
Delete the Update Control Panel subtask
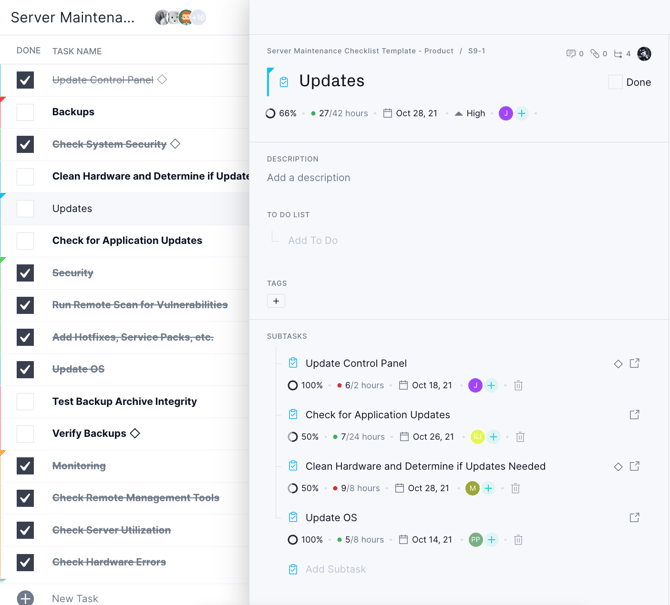point(518,385)
